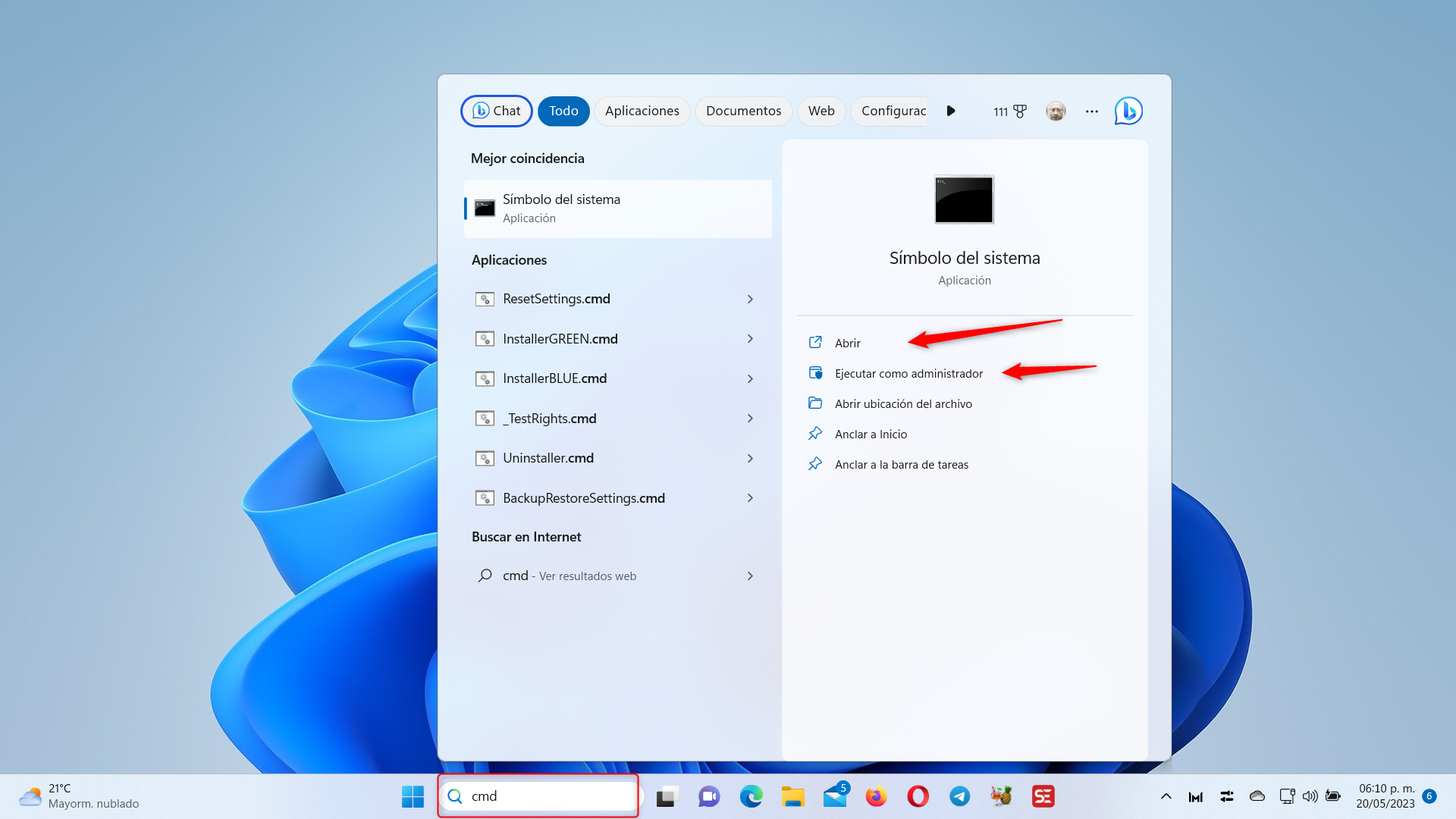Switch to the Aplicaciones filter tab
The image size is (1456, 819).
(642, 111)
